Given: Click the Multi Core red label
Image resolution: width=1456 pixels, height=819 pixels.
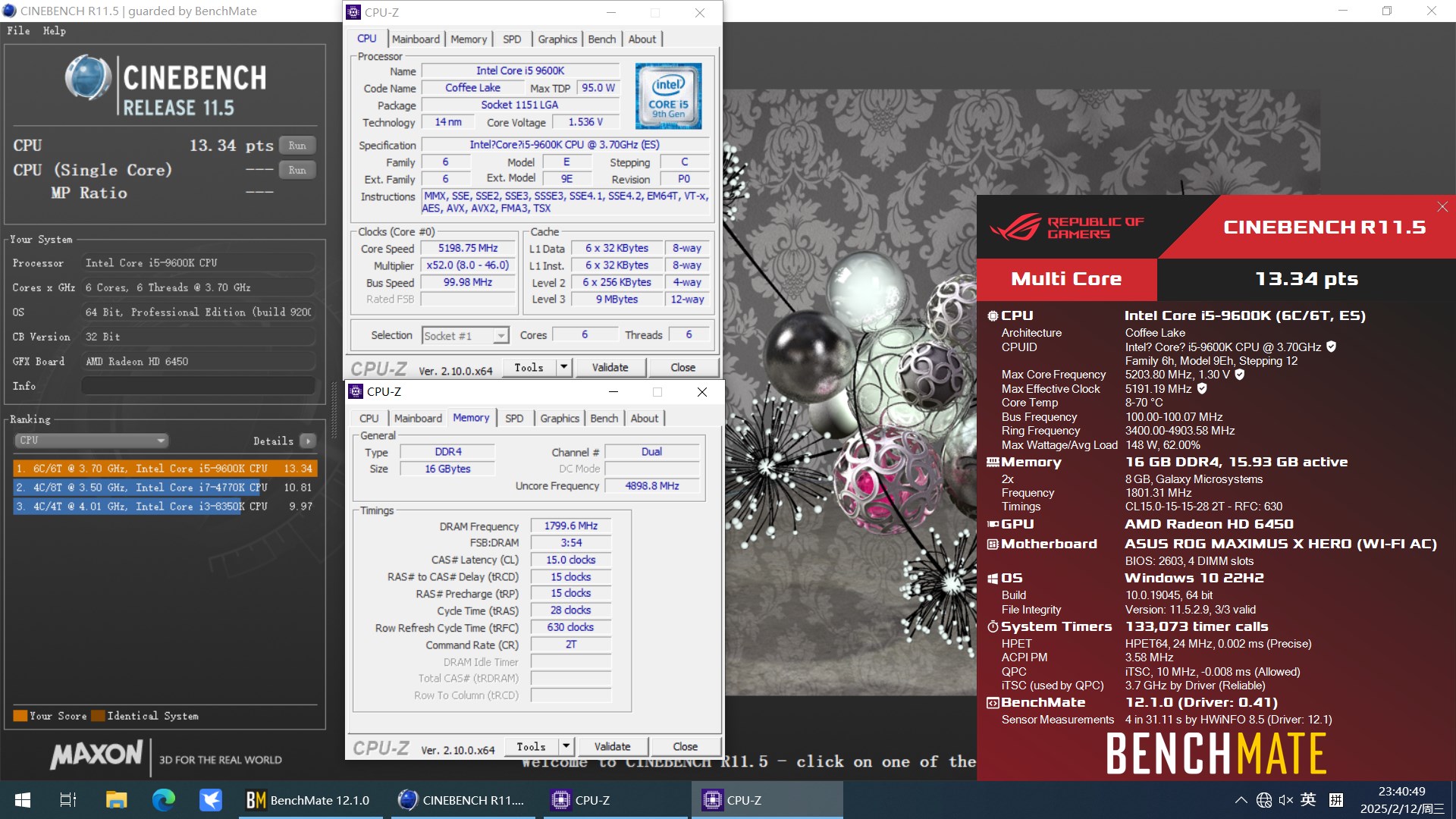Looking at the screenshot, I should (1066, 279).
